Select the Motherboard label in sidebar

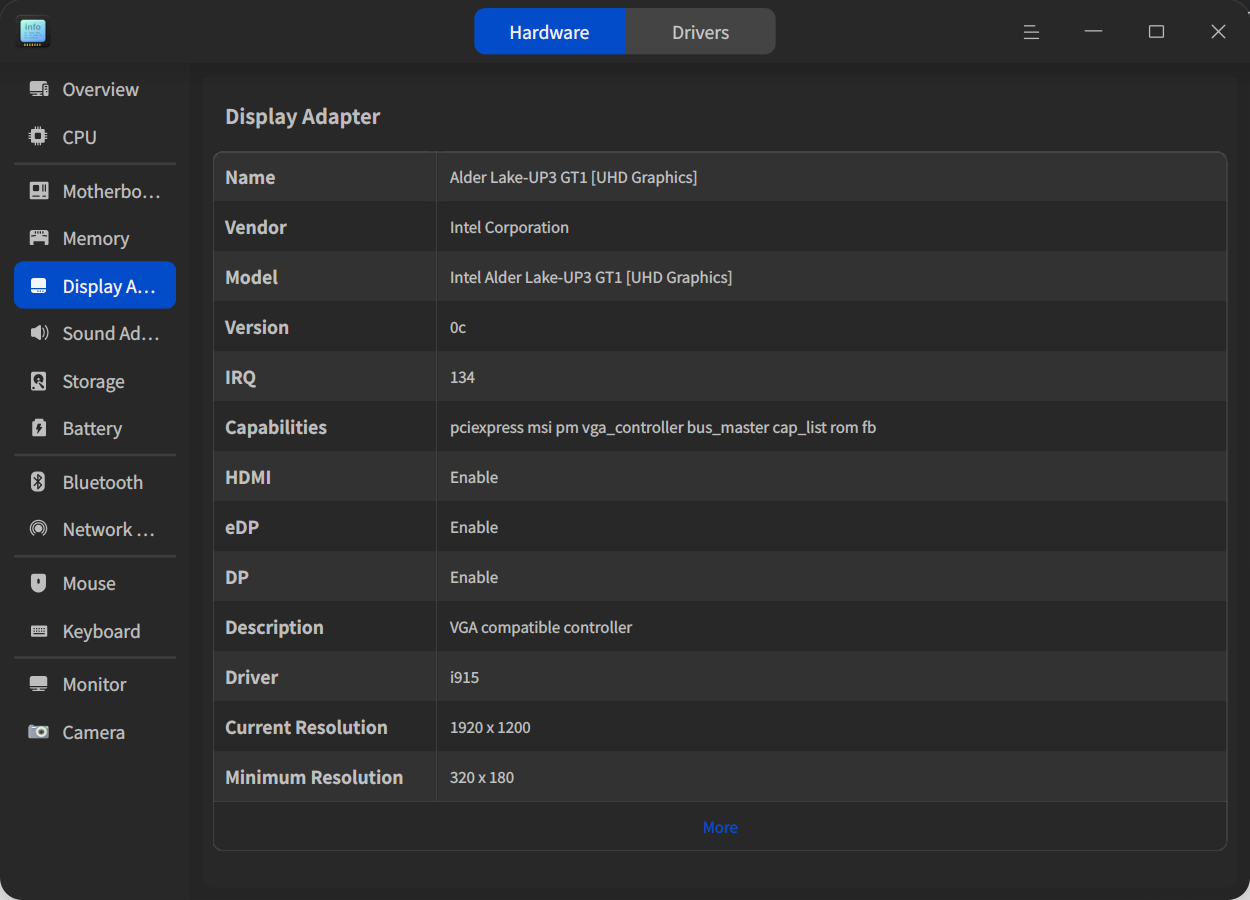click(111, 191)
